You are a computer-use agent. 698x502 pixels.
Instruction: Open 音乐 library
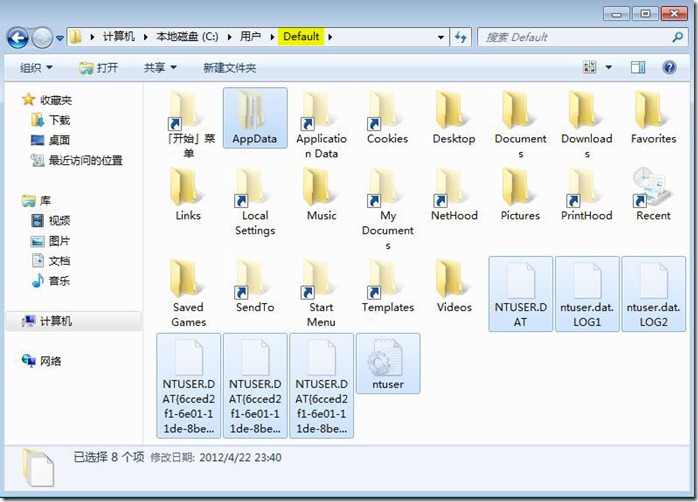click(x=51, y=281)
